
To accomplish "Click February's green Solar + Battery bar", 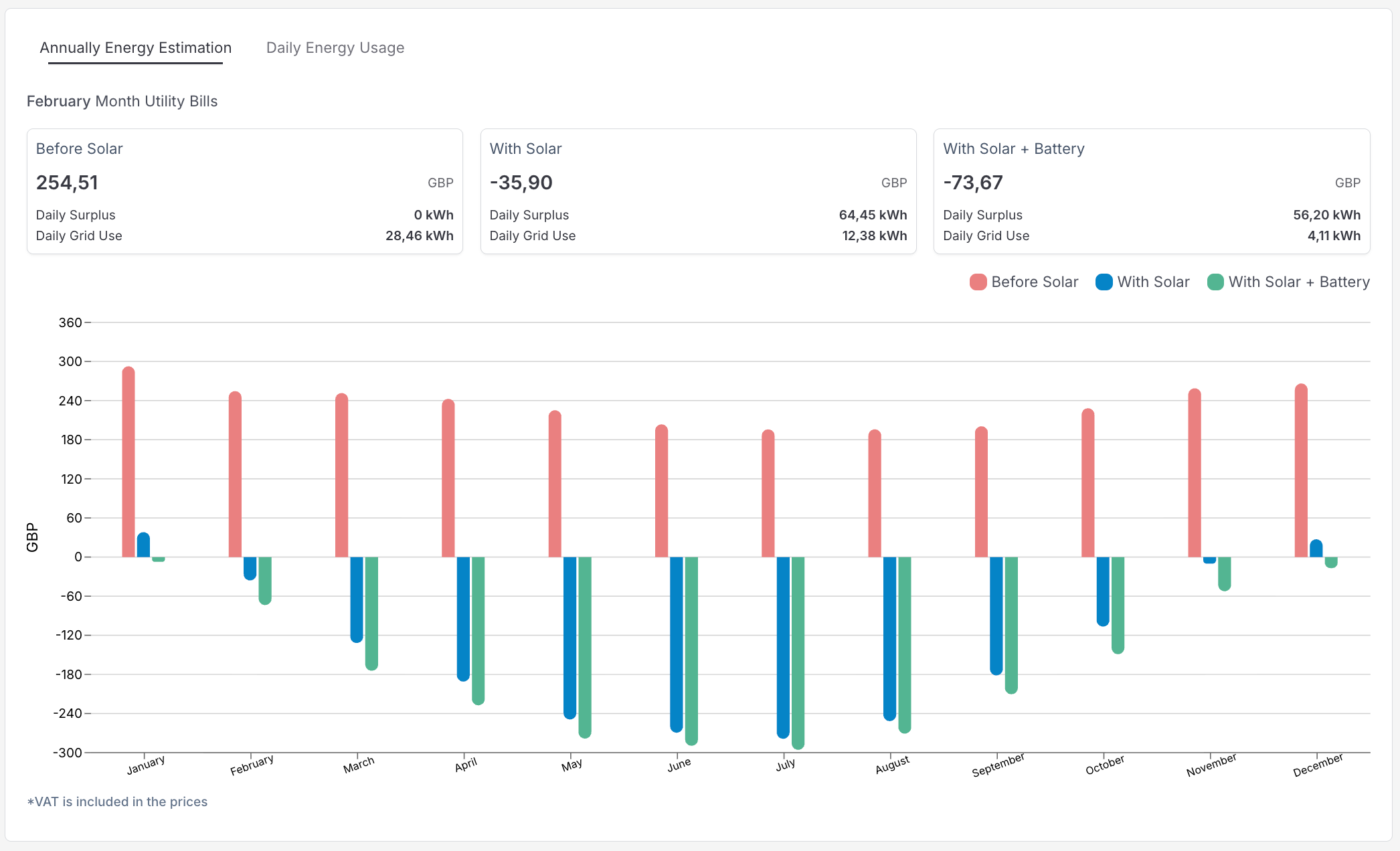I will [x=265, y=580].
